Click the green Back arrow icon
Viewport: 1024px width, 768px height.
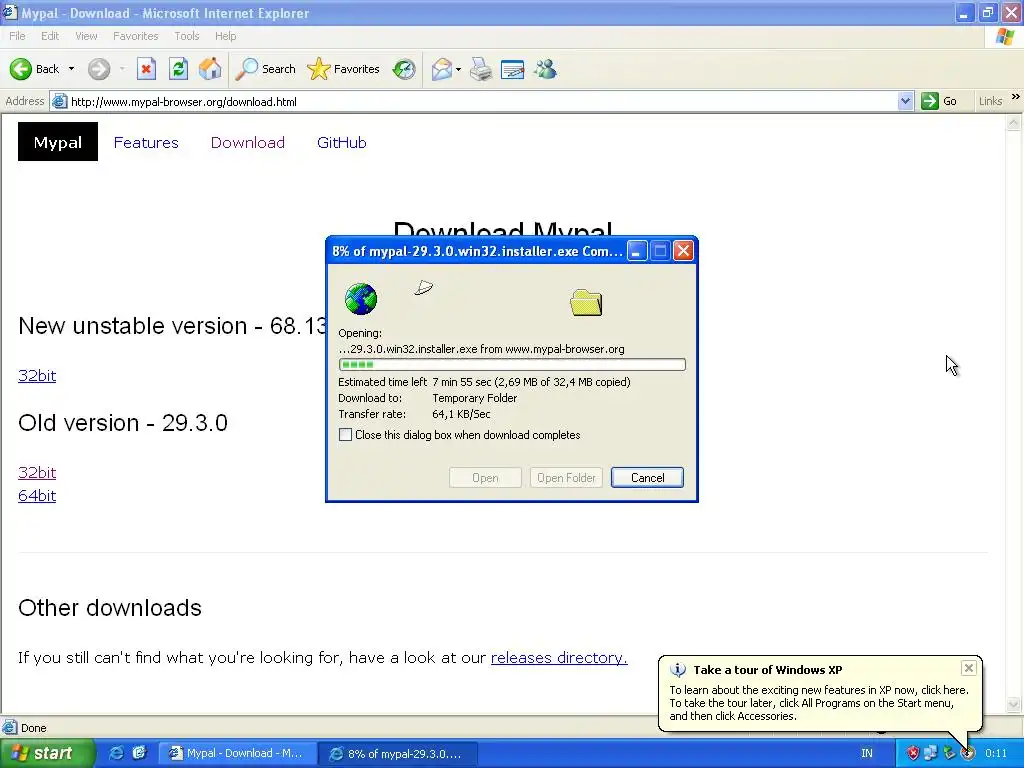pos(21,69)
